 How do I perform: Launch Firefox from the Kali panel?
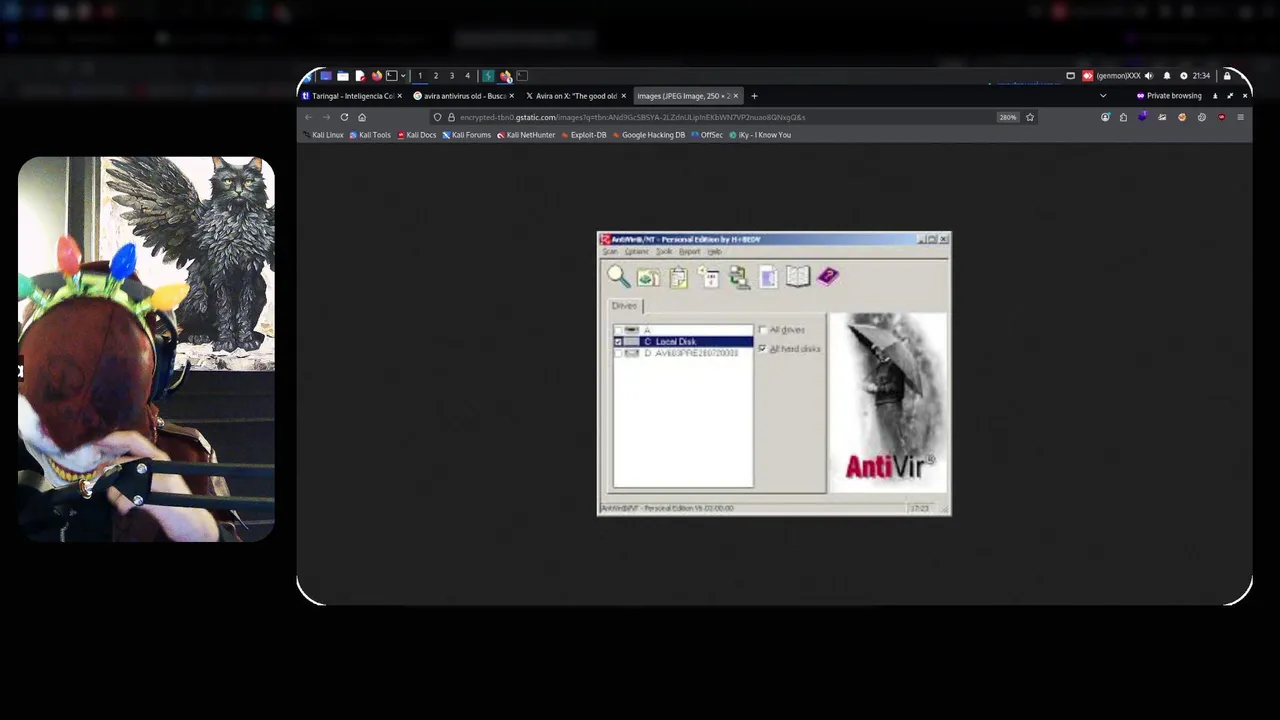377,76
